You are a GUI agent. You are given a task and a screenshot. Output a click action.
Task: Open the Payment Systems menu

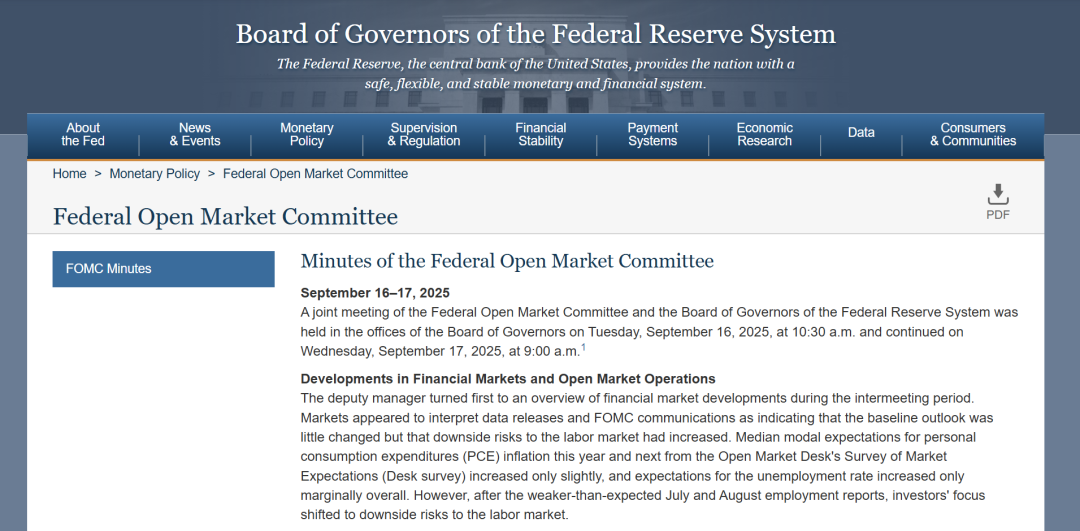pyautogui.click(x=653, y=135)
